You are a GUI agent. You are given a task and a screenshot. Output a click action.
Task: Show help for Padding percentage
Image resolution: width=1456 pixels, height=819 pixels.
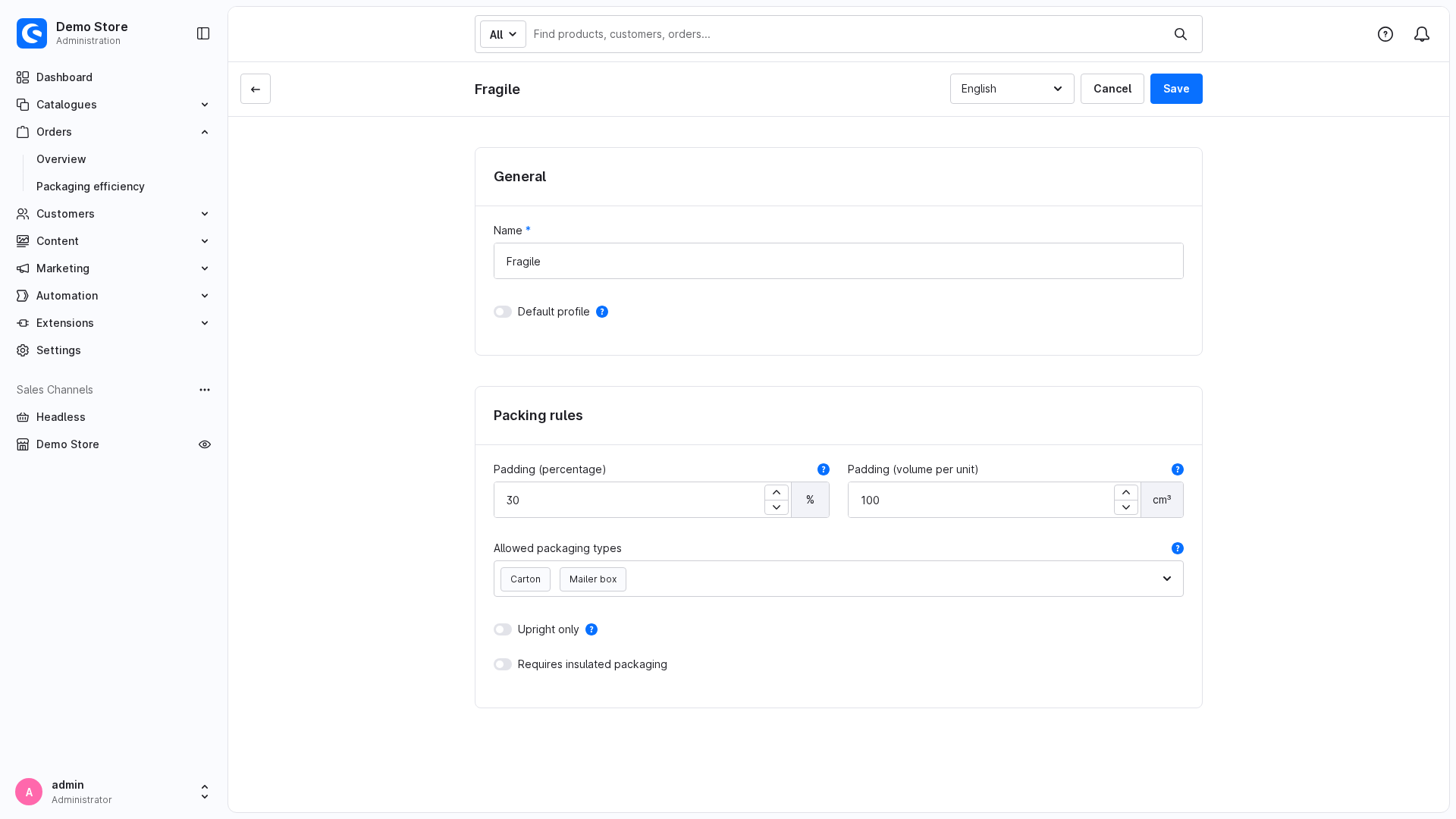point(824,469)
